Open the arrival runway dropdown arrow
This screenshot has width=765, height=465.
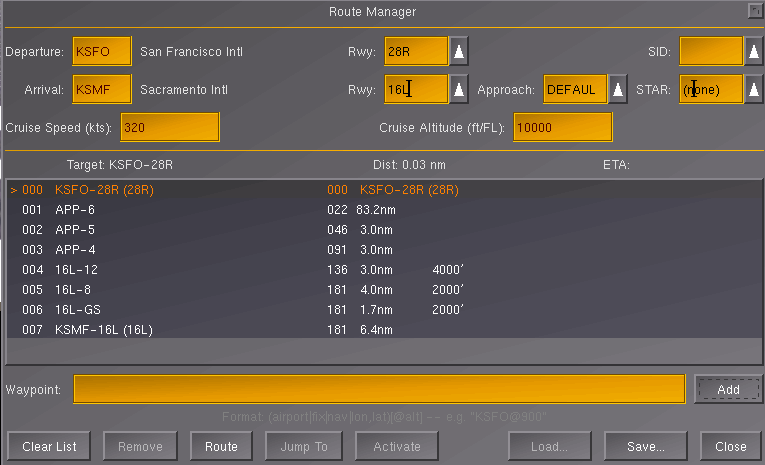tap(459, 89)
